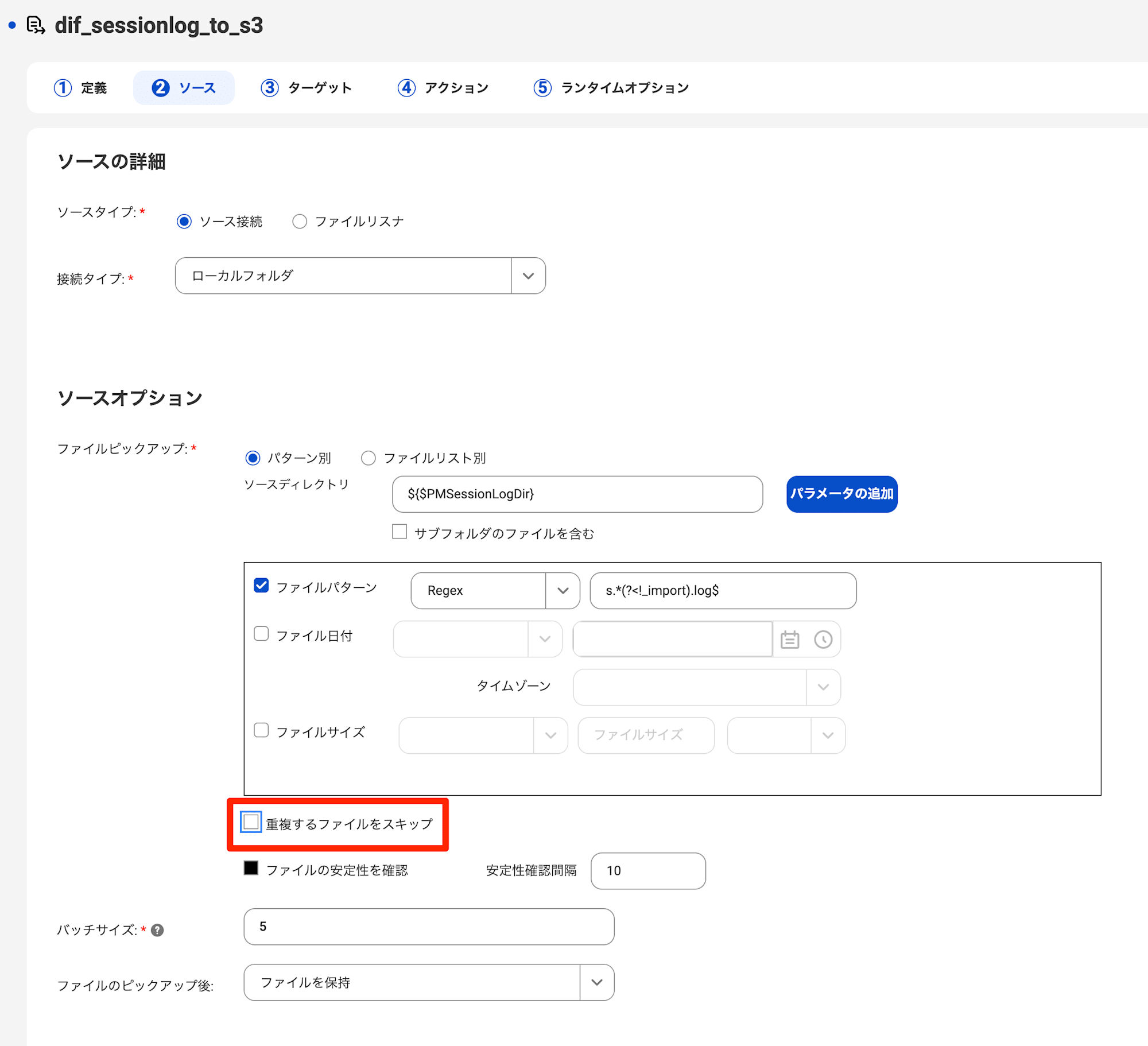Check 重複するファイルをスキップ checkbox
1148x1046 pixels.
pos(251,822)
